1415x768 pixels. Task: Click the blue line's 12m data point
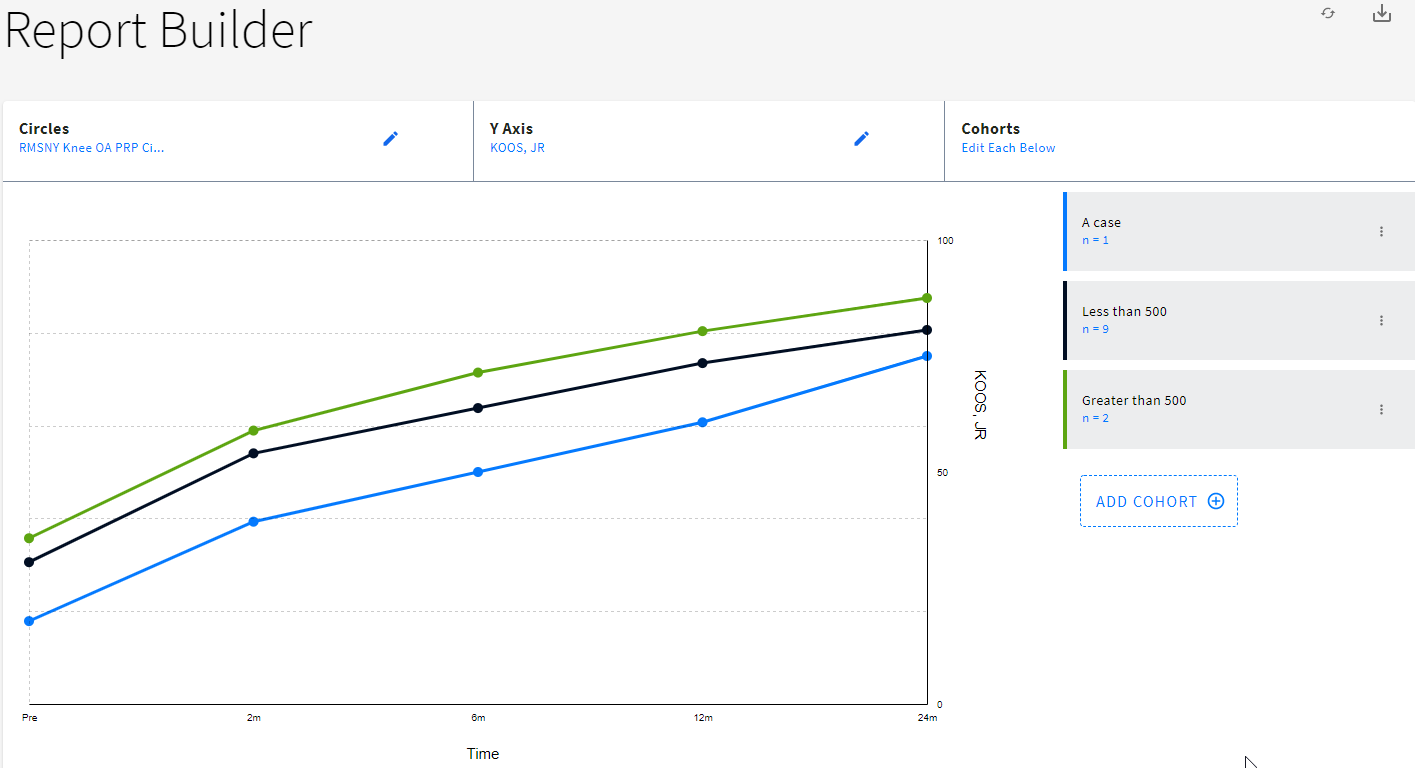702,422
